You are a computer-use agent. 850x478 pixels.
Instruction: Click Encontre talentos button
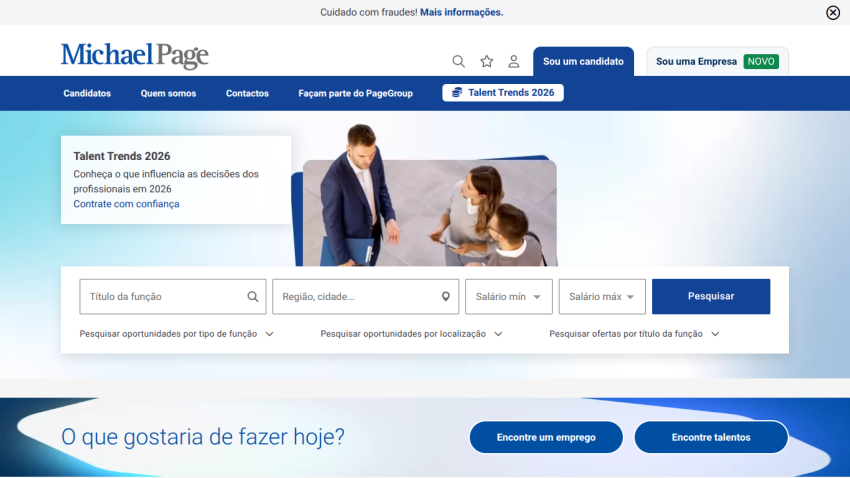pos(711,437)
